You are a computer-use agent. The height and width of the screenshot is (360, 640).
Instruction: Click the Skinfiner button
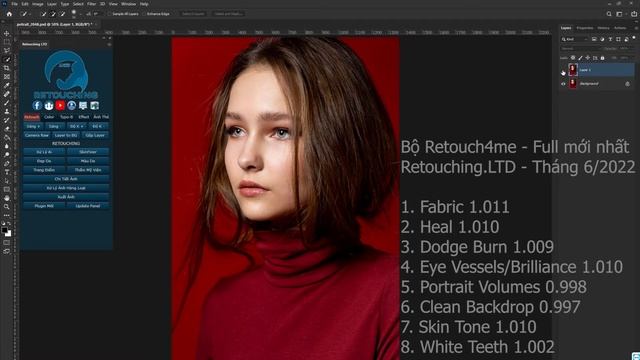click(88, 152)
